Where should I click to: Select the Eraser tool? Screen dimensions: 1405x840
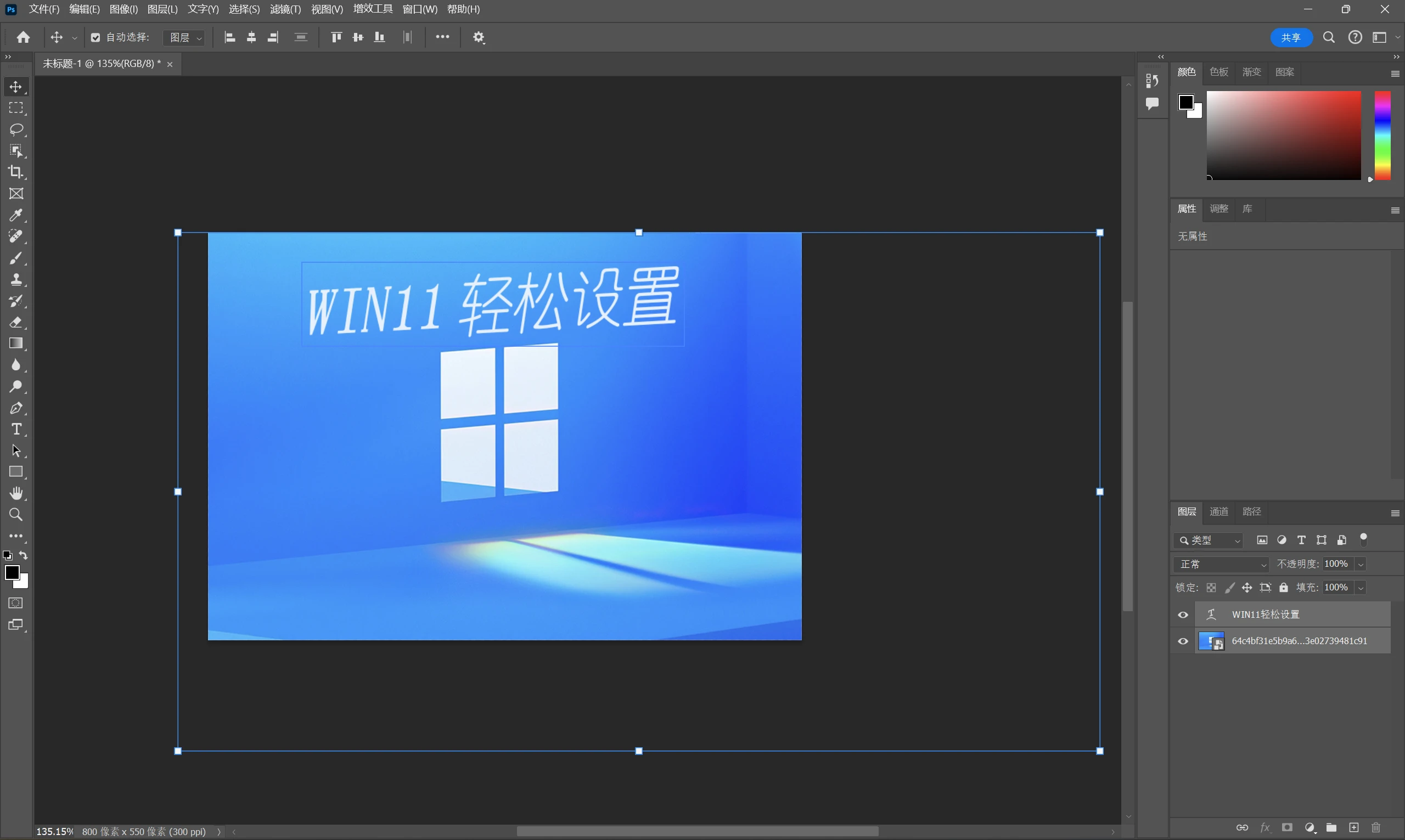[16, 322]
